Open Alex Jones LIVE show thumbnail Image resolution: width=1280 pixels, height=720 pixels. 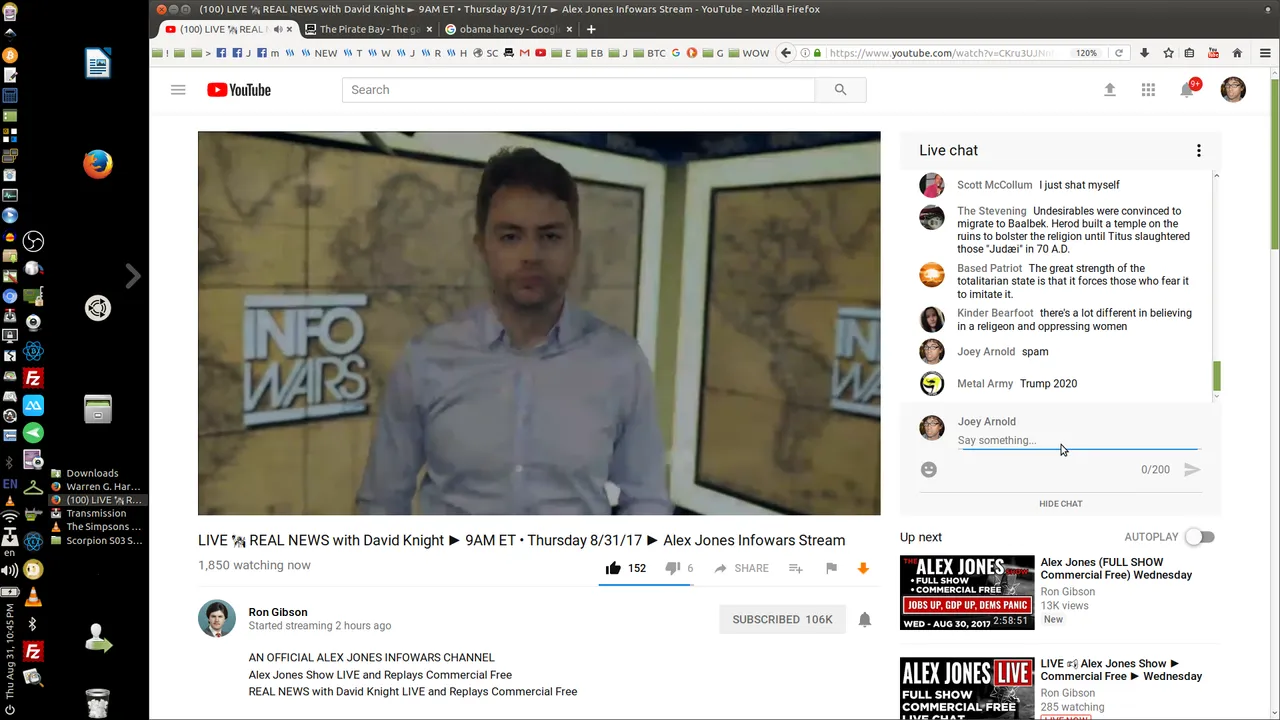pyautogui.click(x=967, y=688)
